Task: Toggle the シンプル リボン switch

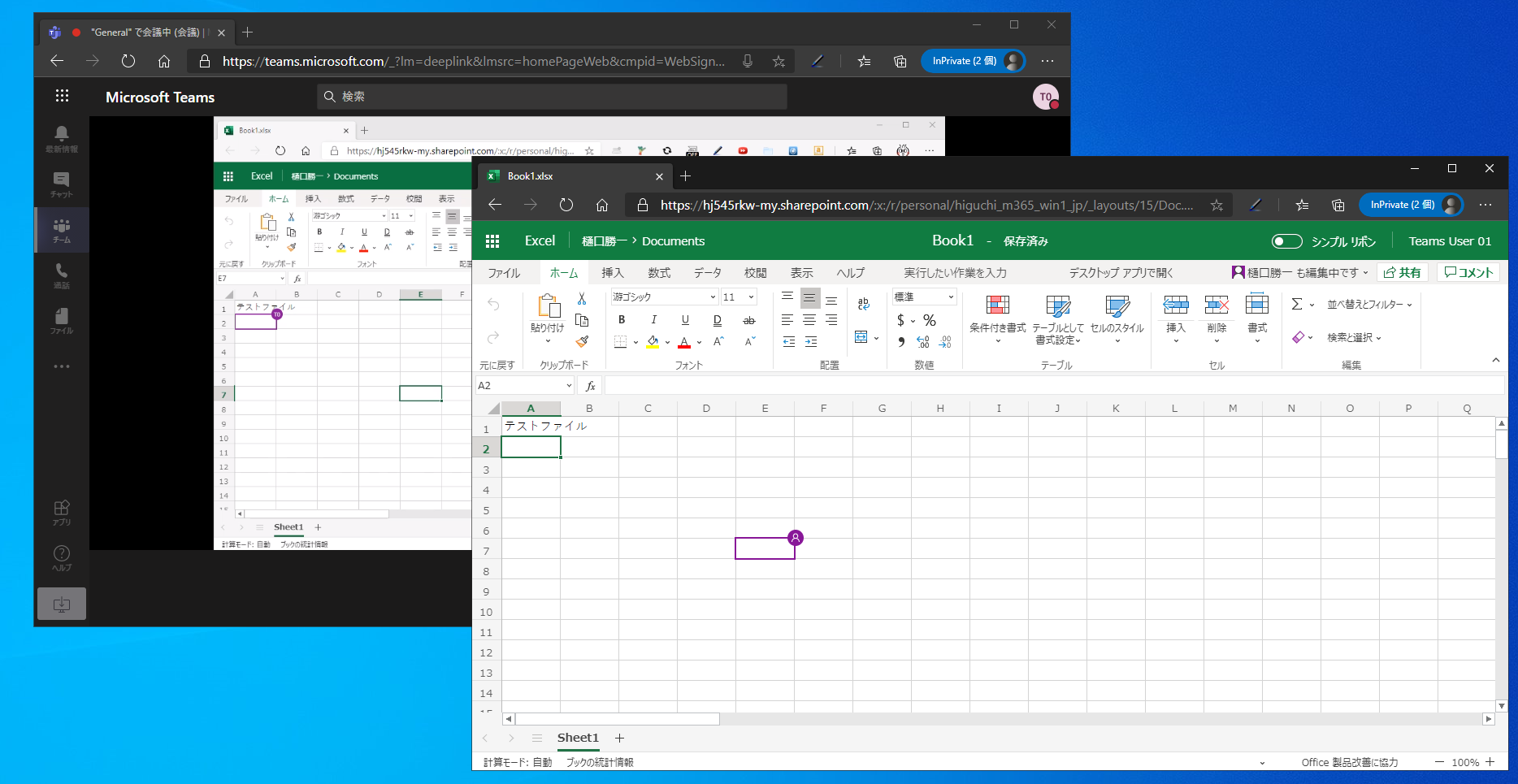Action: pyautogui.click(x=1286, y=241)
